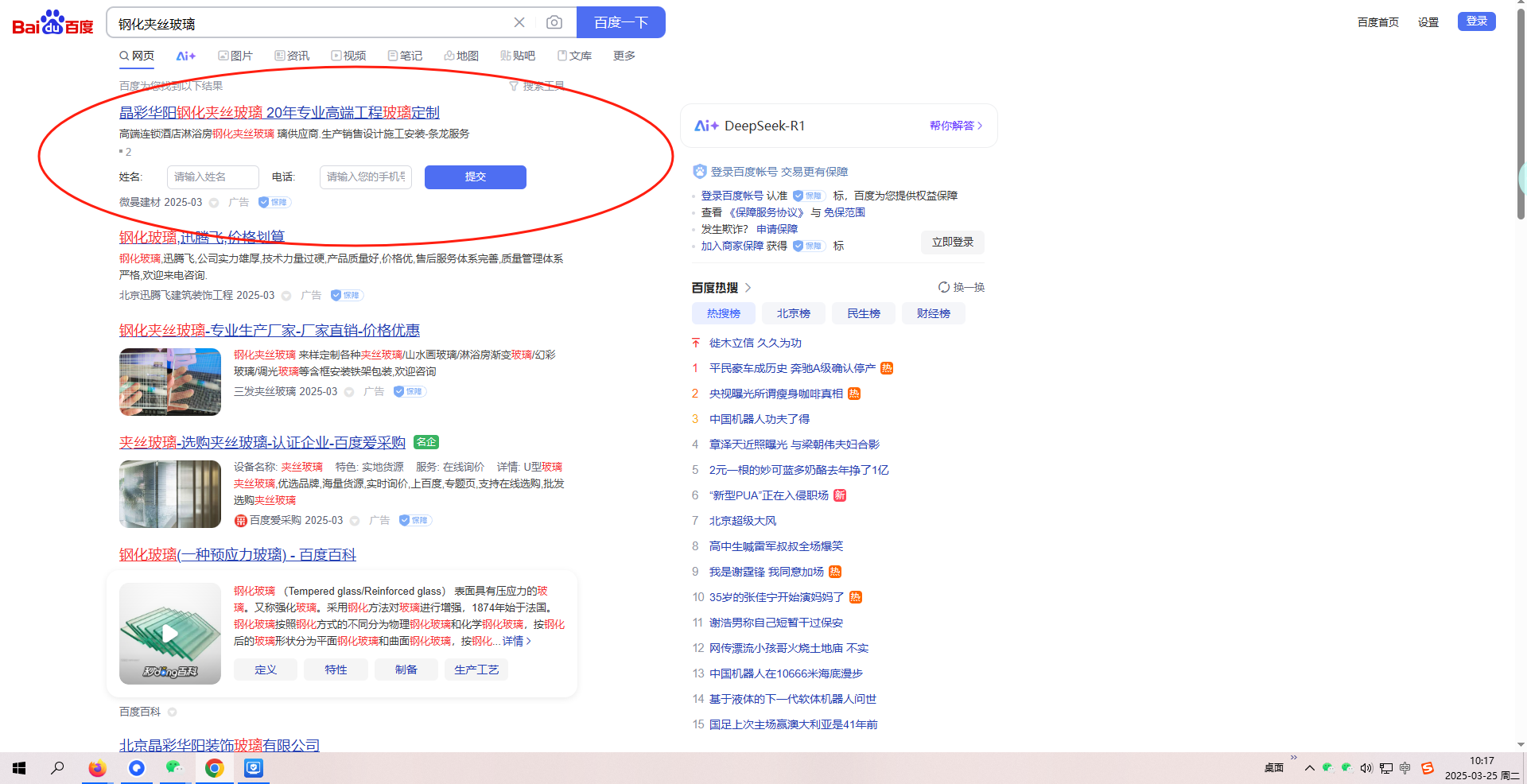Submit the contact form with 提交
Screen dimensions: 1527x784
pos(475,177)
